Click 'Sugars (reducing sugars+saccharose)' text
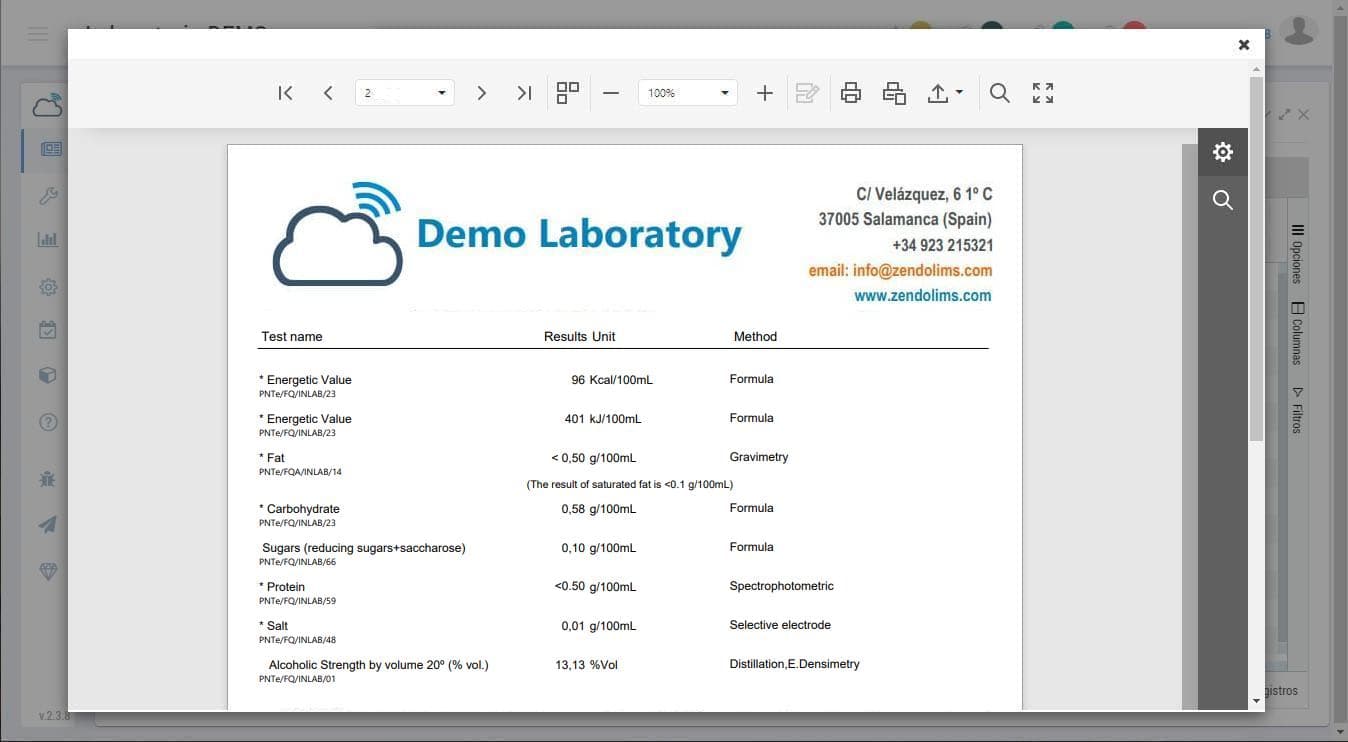The image size is (1348, 742). tap(364, 548)
